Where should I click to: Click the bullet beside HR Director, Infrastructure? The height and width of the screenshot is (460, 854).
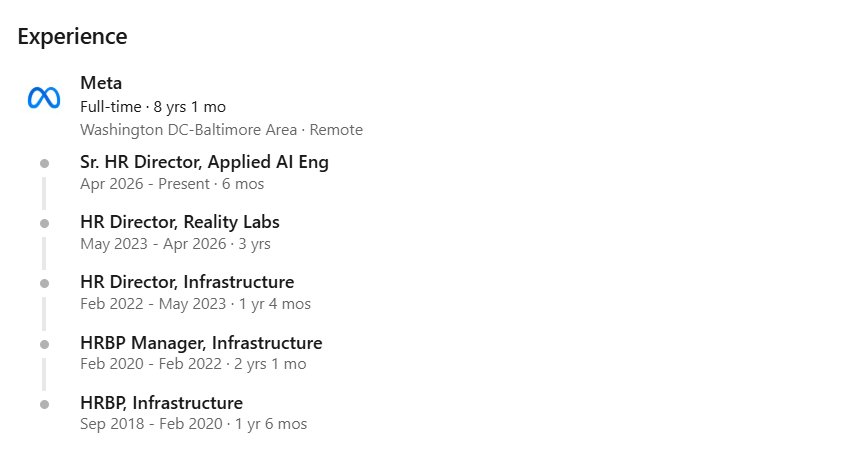pos(45,283)
